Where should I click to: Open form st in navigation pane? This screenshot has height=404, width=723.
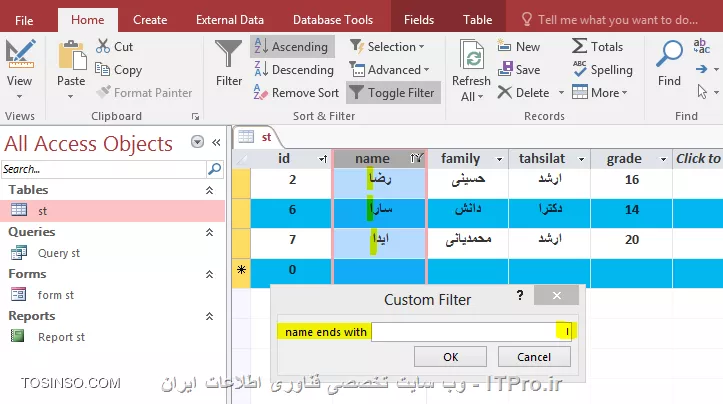pyautogui.click(x=55, y=295)
